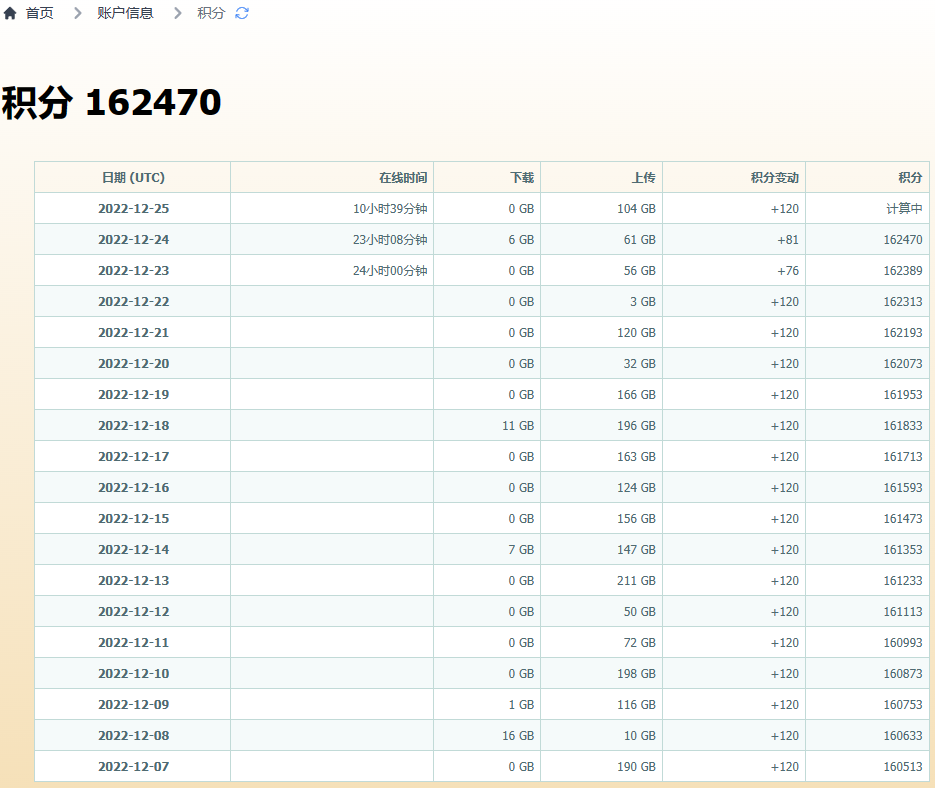Select date cell 2022-12-13
The height and width of the screenshot is (788, 935).
[134, 581]
